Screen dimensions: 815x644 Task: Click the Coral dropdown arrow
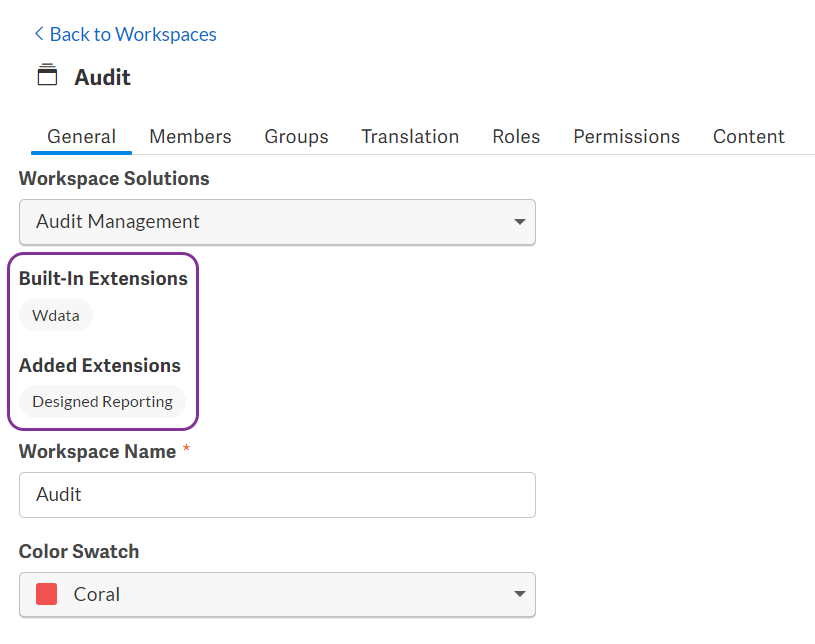519,594
